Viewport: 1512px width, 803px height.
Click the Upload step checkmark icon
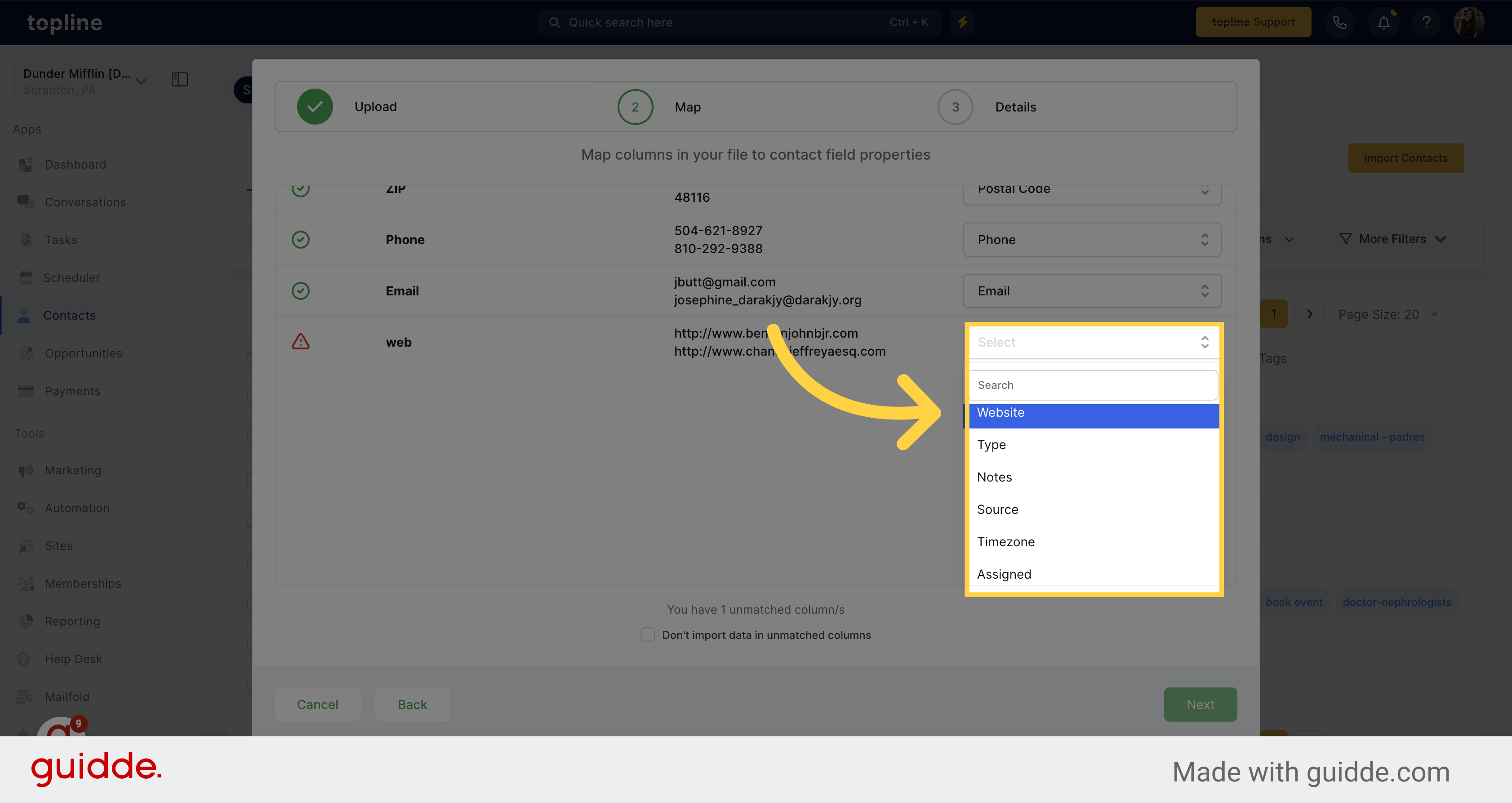click(x=314, y=107)
